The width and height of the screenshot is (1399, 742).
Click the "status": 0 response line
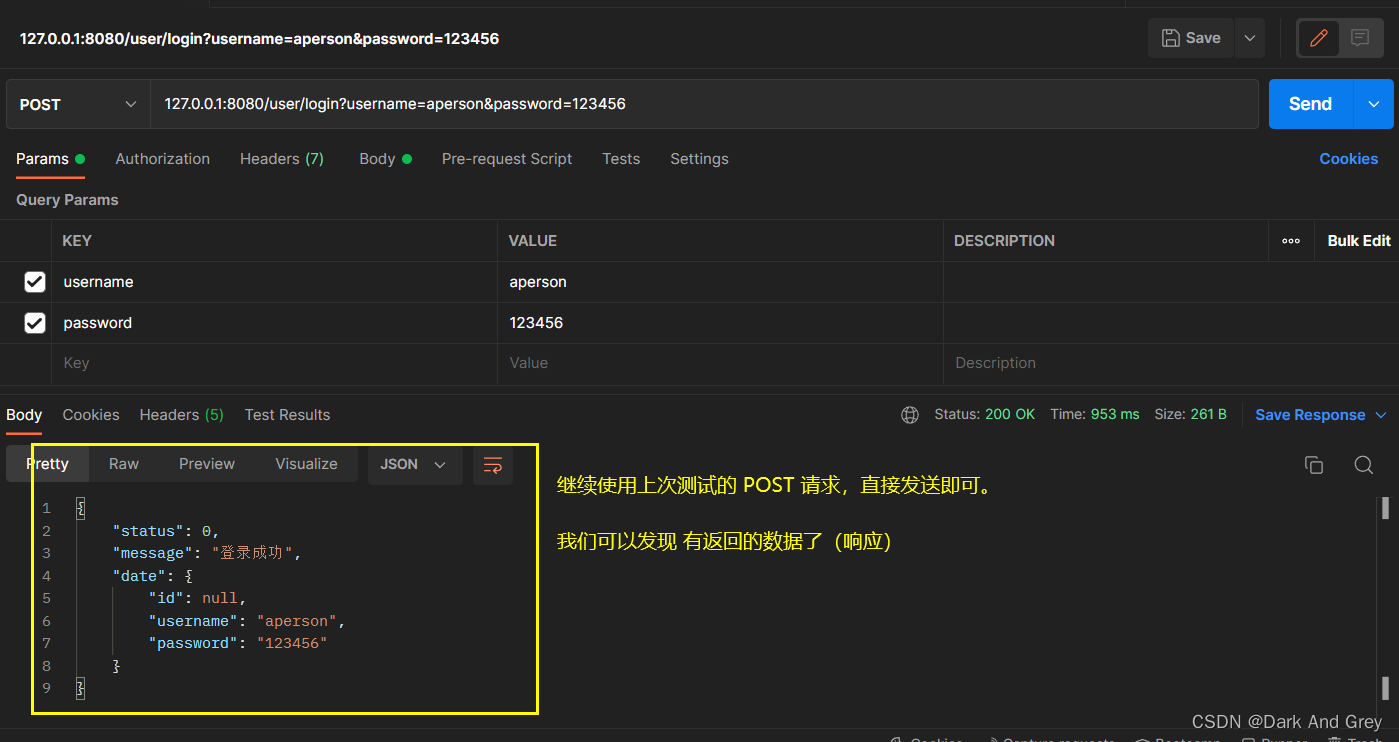pyautogui.click(x=165, y=531)
